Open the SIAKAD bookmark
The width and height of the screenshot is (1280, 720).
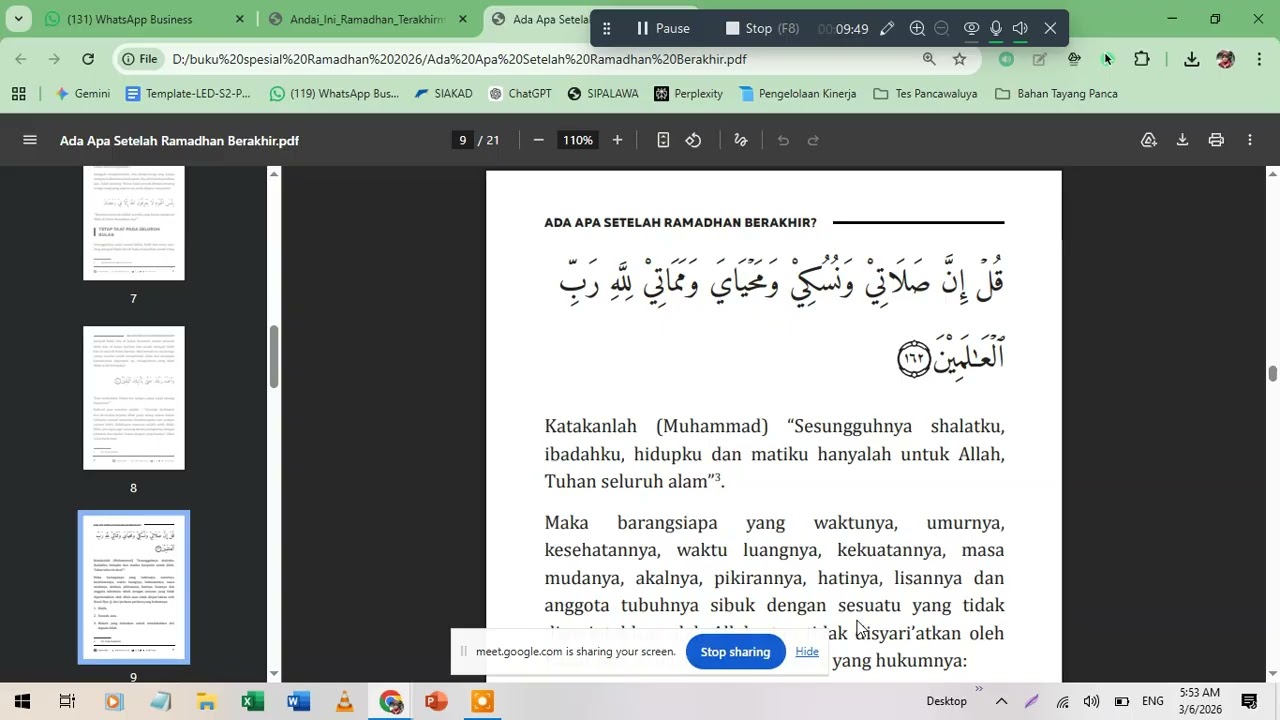click(x=443, y=94)
